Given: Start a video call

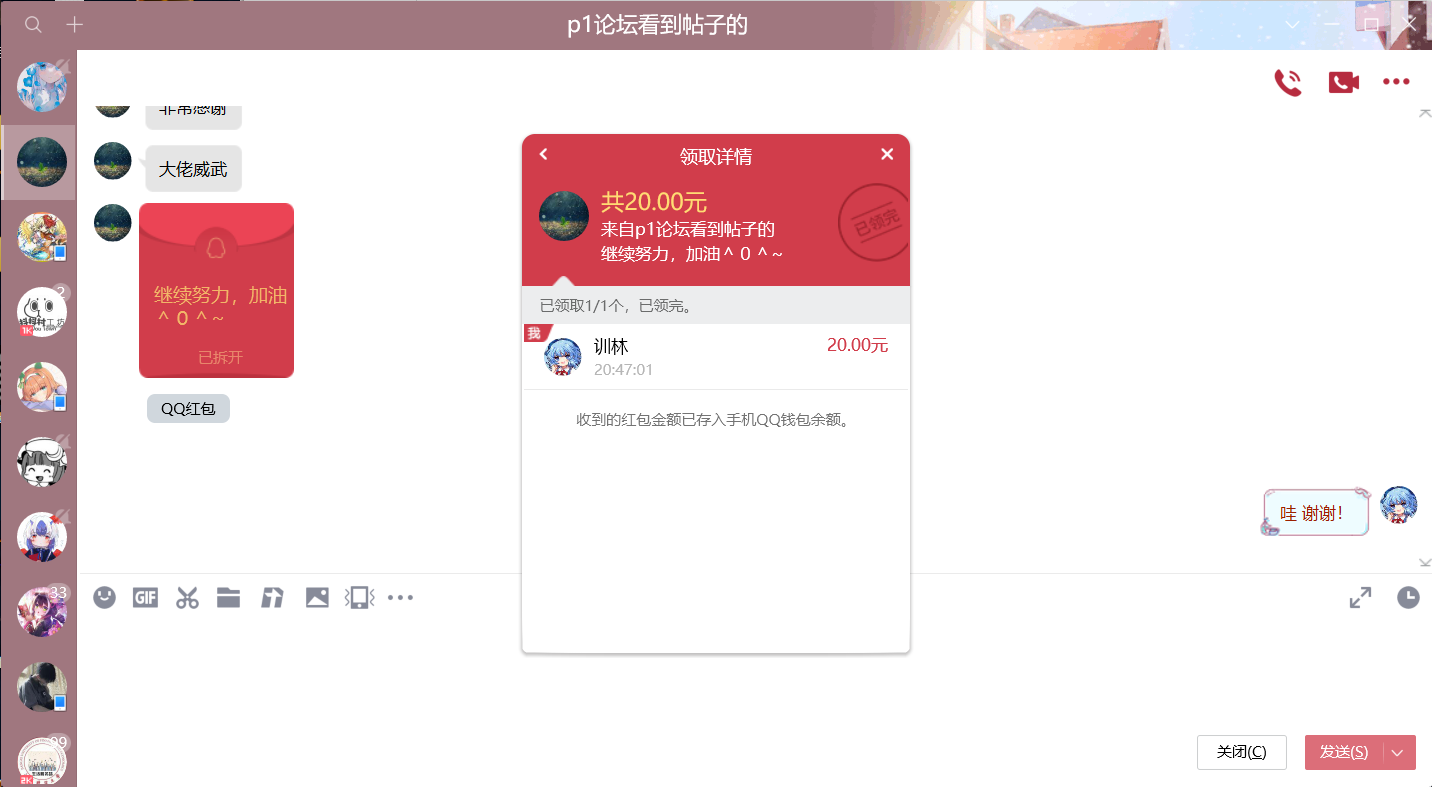Looking at the screenshot, I should [1343, 82].
